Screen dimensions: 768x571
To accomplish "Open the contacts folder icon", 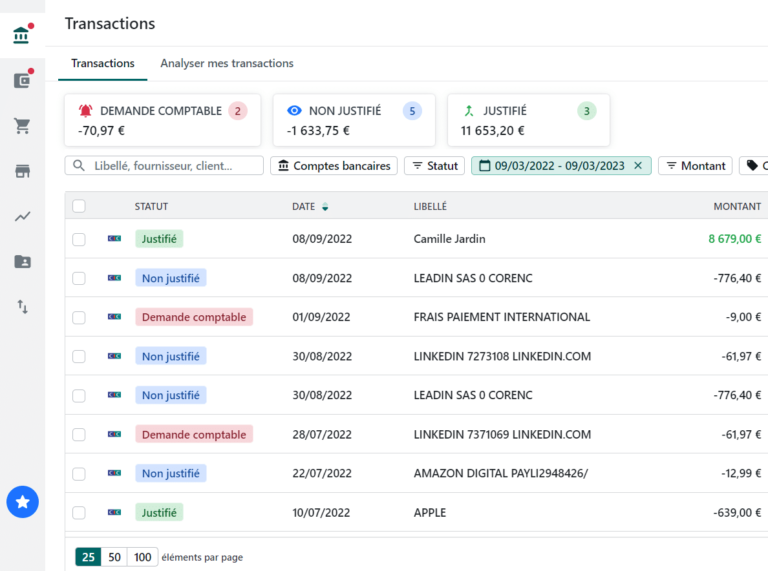I will (21, 261).
